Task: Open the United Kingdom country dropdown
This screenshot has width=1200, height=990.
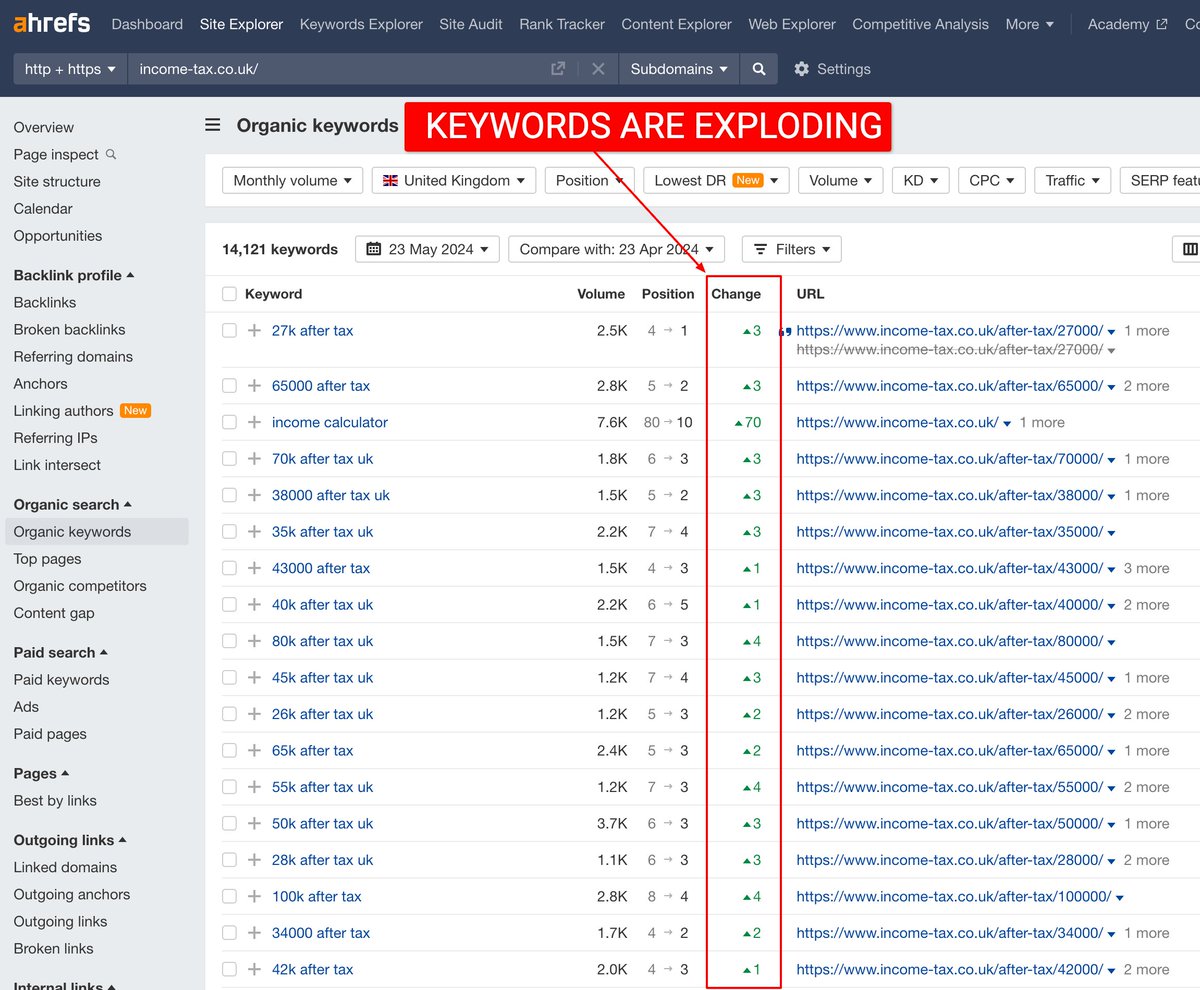Action: 454,181
